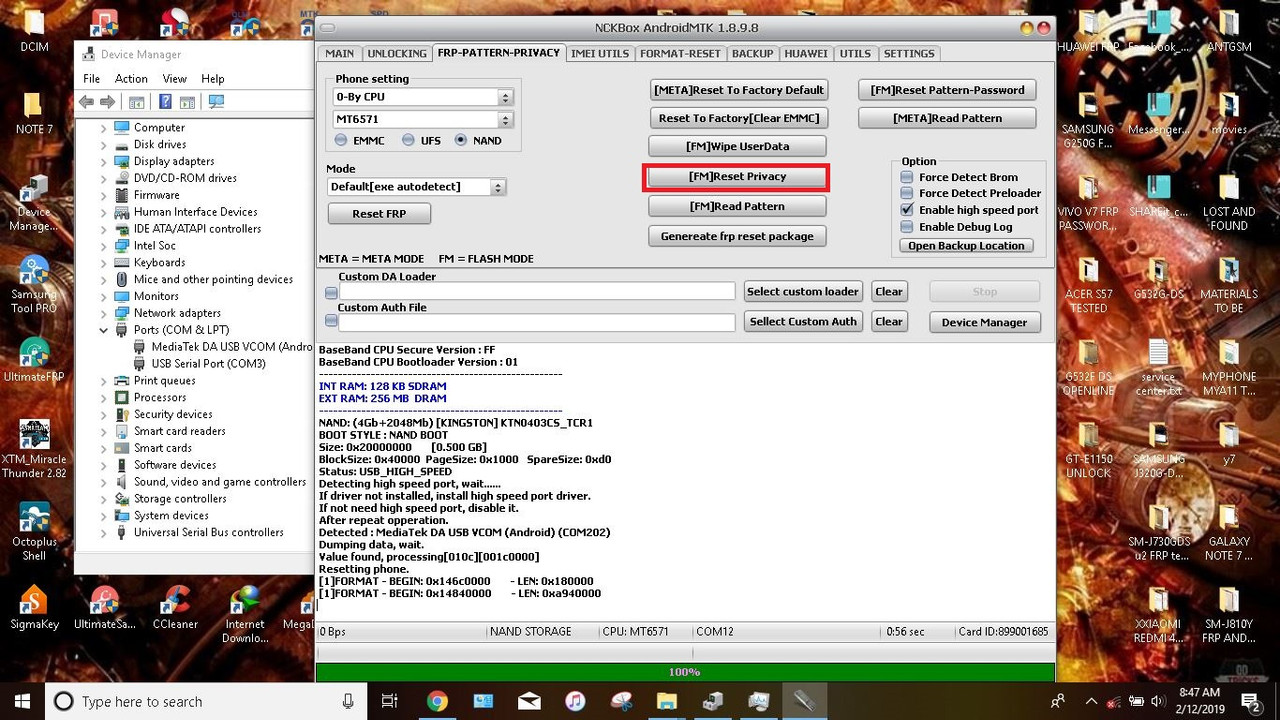Open Google Chrome from the taskbar
This screenshot has width=1280, height=720.
coord(437,701)
